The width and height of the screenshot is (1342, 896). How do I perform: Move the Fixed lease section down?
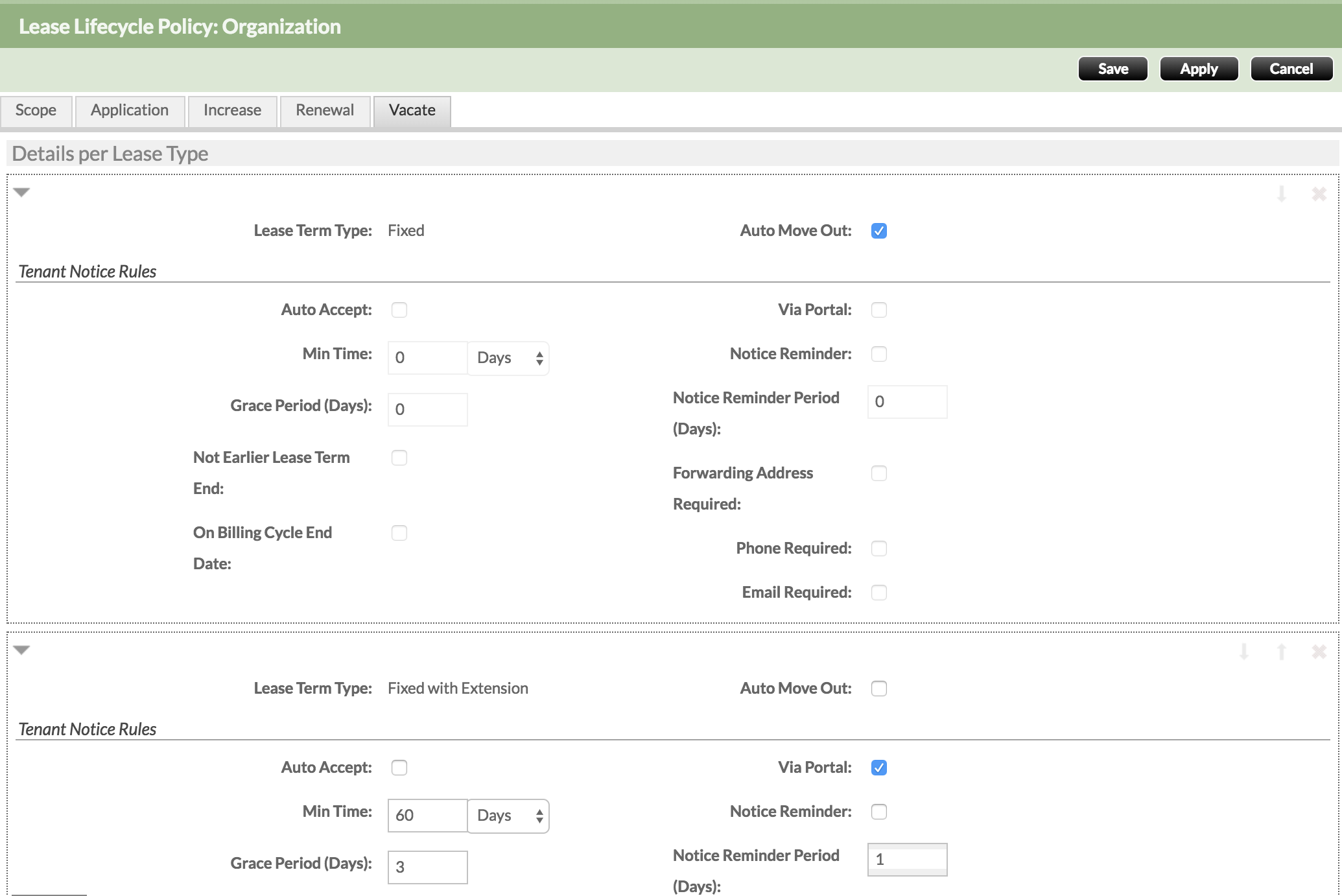(x=1281, y=194)
